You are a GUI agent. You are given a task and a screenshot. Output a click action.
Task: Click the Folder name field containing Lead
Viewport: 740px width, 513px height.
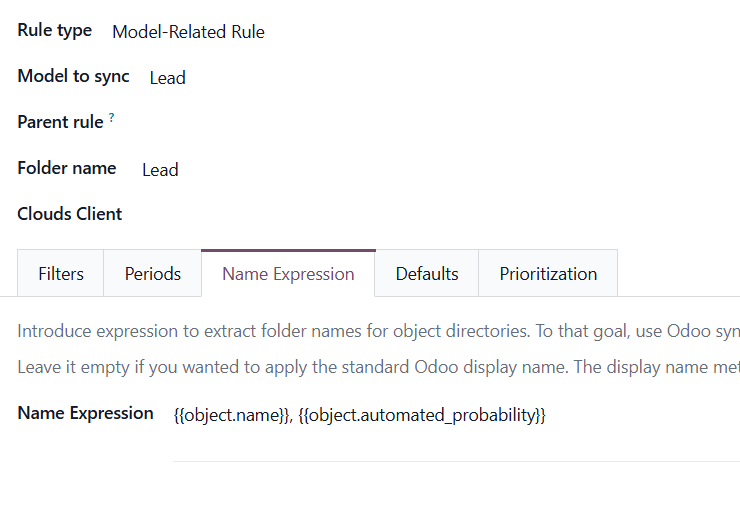pyautogui.click(x=160, y=170)
